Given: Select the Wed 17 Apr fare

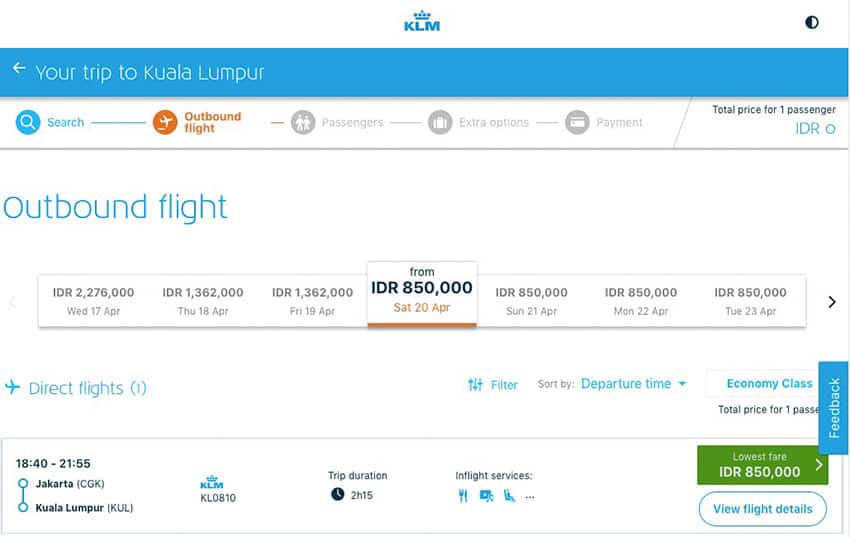Looking at the screenshot, I should click(93, 301).
